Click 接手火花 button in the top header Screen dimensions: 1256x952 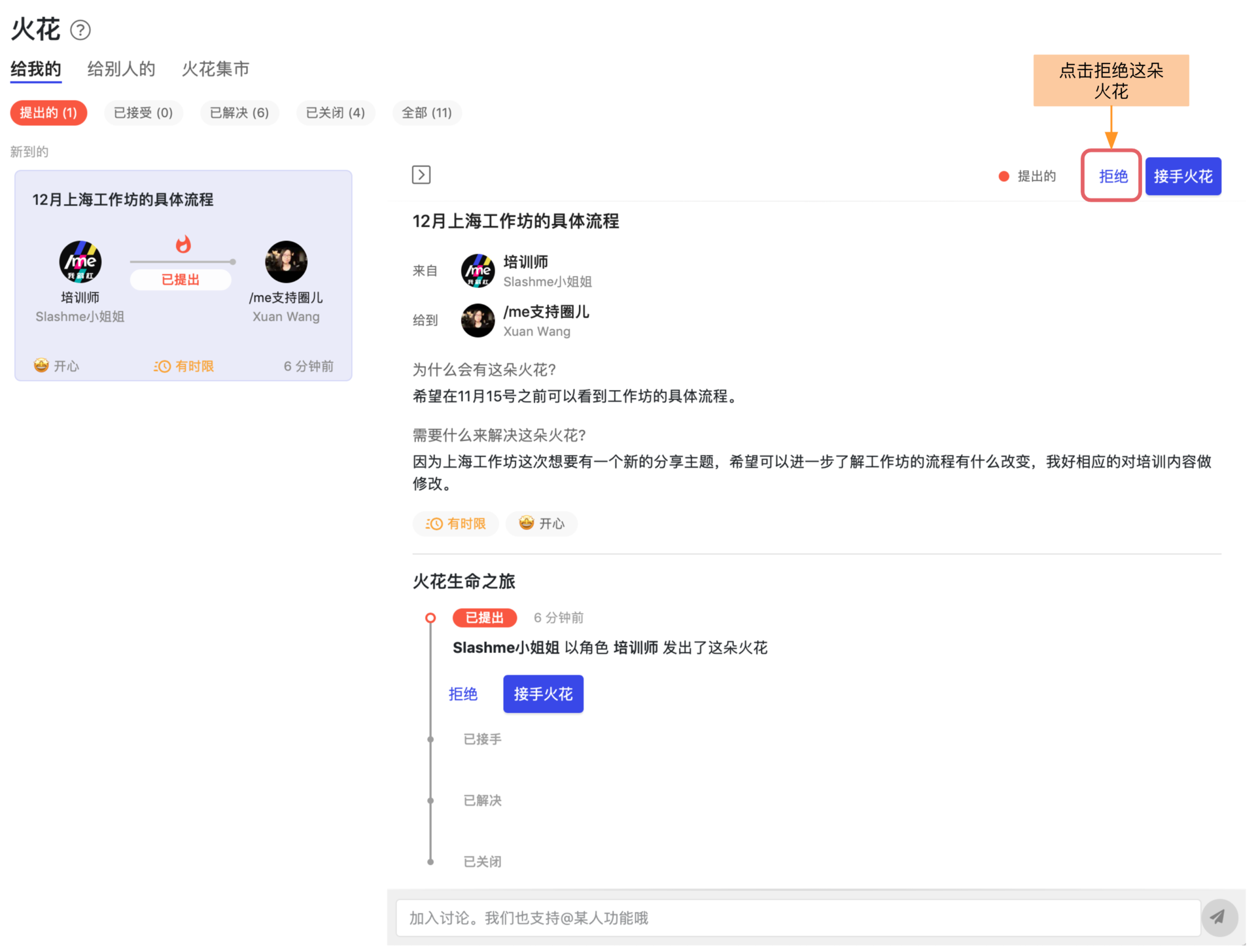[1183, 176]
